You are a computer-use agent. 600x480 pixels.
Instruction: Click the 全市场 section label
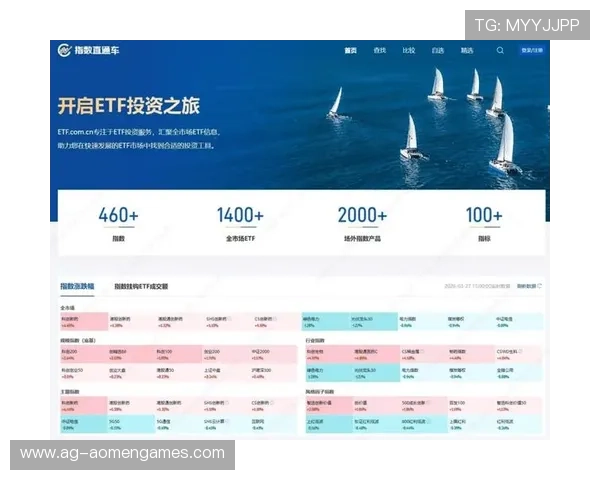pyautogui.click(x=67, y=307)
